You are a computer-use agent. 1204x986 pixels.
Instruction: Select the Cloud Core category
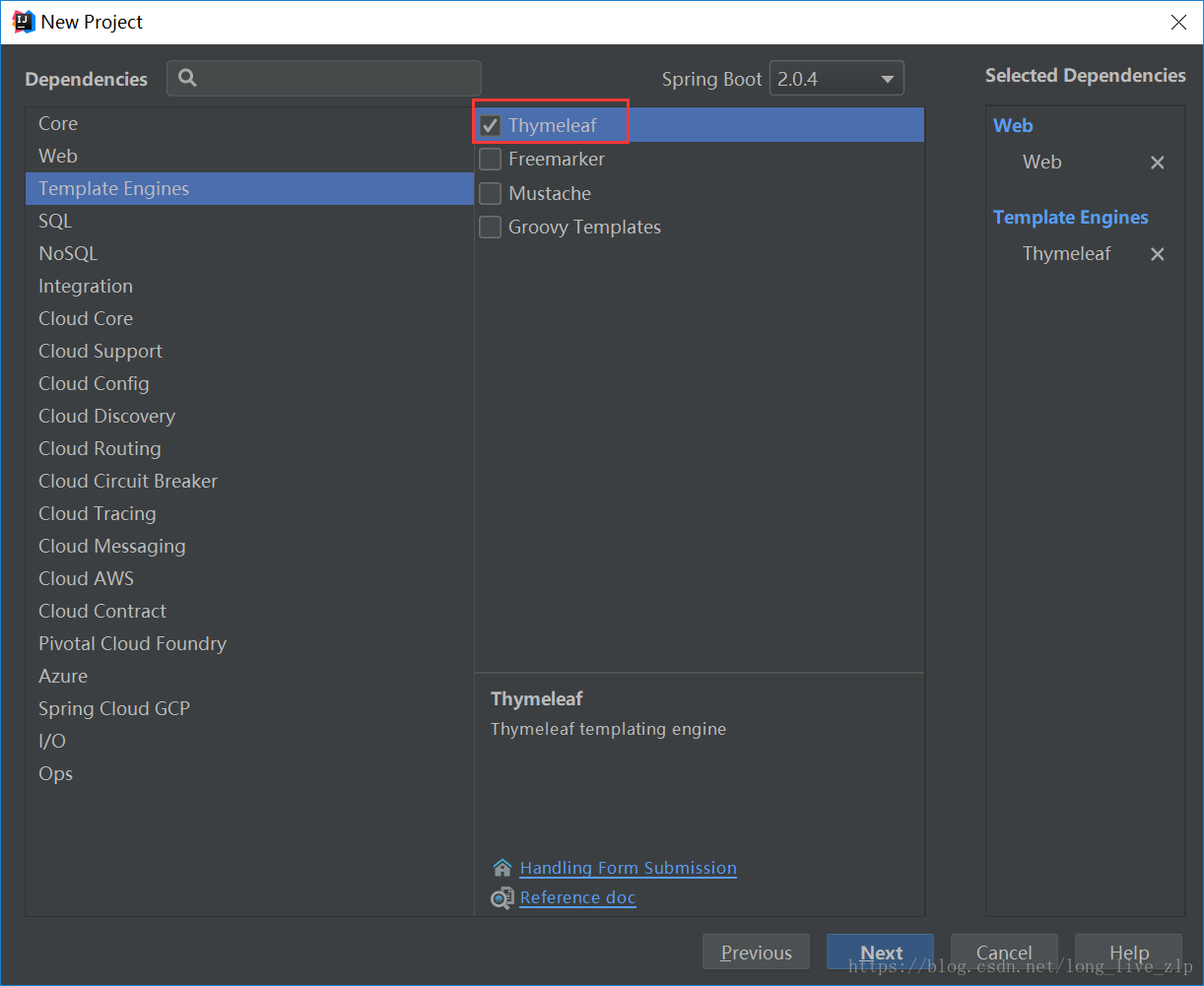click(249, 318)
